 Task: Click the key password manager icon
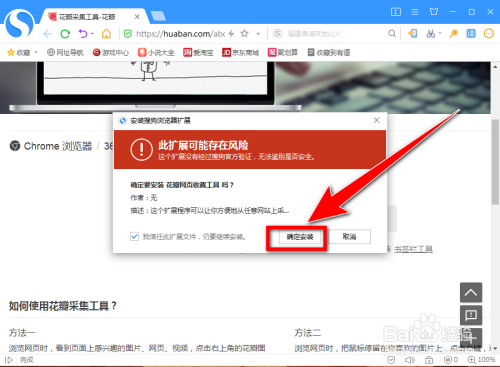tap(453, 34)
